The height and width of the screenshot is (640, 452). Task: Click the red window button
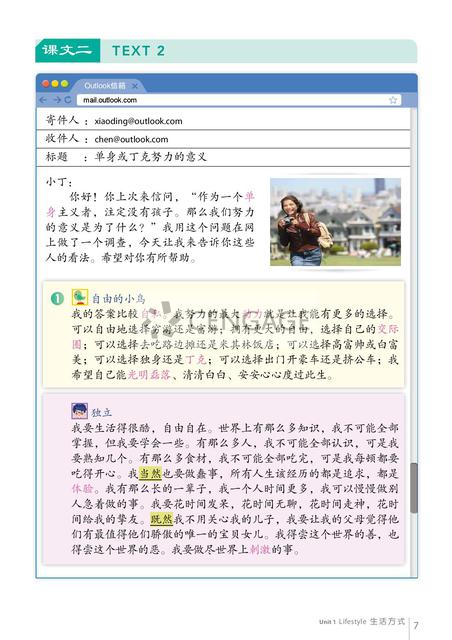pyautogui.click(x=46, y=84)
